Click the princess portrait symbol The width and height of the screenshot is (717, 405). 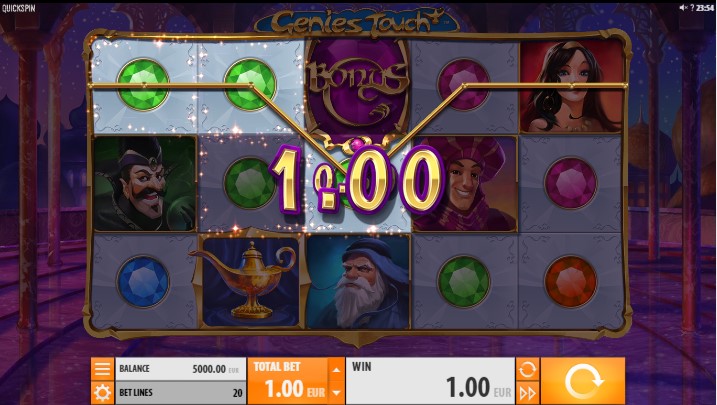572,86
